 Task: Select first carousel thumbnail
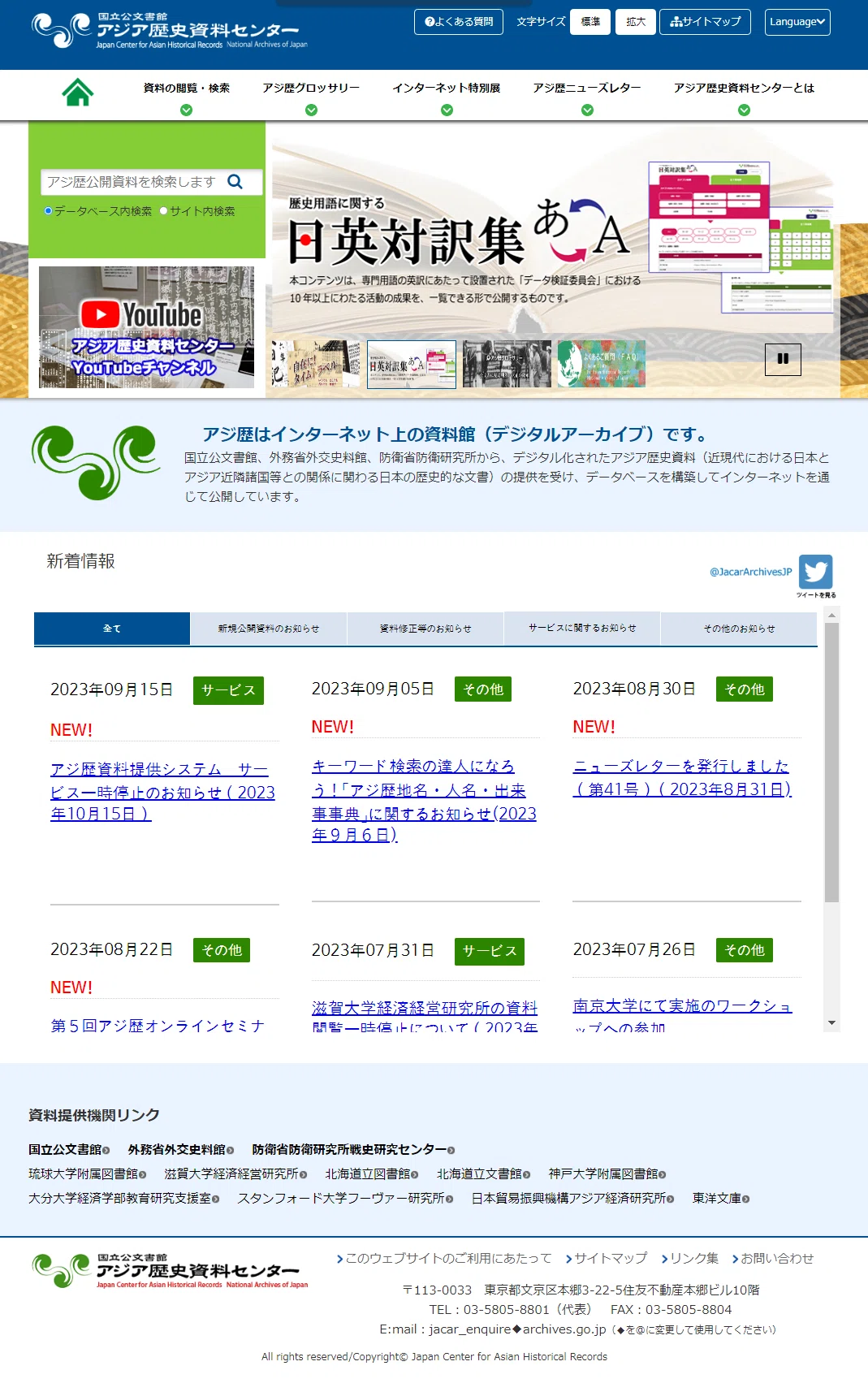(x=316, y=364)
